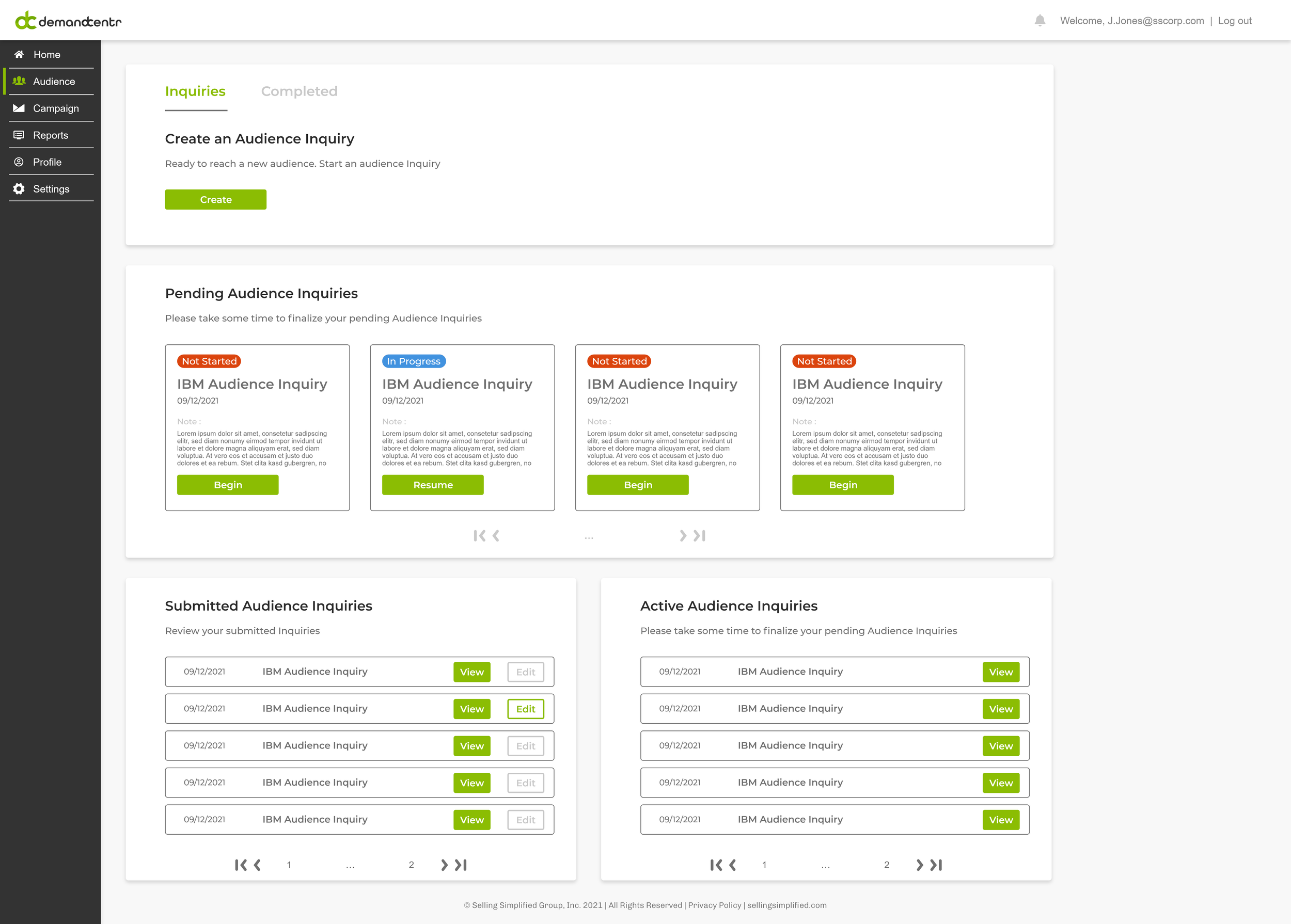Select the Inquiries tab
The image size is (1291, 924).
195,91
